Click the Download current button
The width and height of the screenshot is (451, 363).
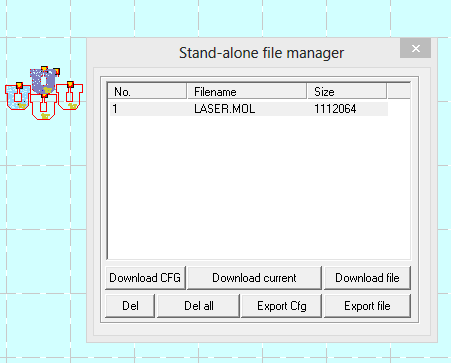coord(254,278)
